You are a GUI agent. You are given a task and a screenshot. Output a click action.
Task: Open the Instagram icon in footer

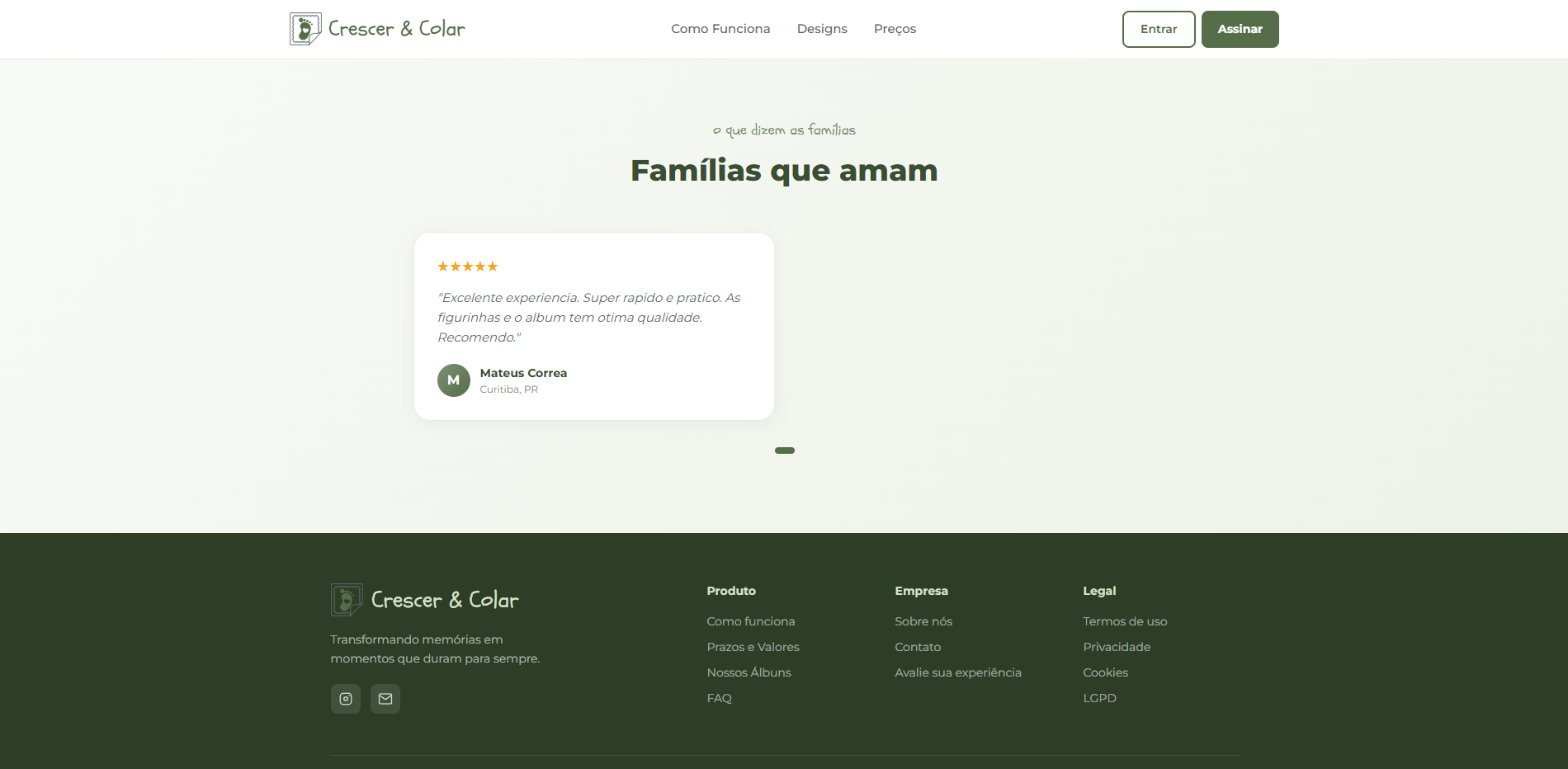click(346, 699)
